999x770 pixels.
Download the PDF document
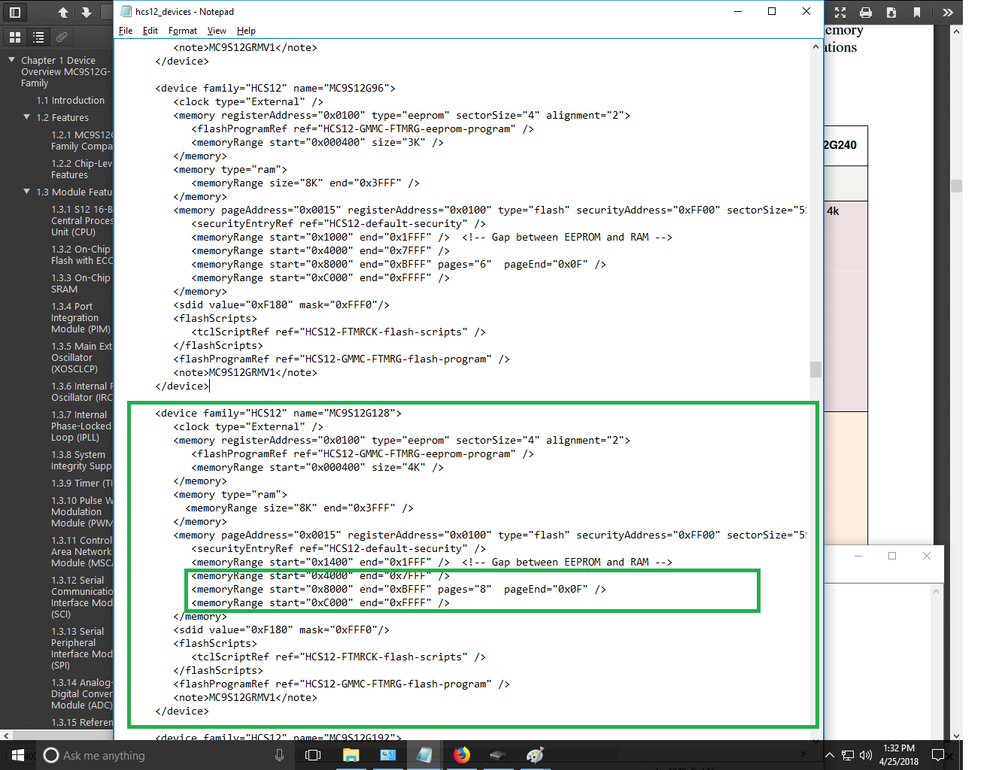pos(891,12)
